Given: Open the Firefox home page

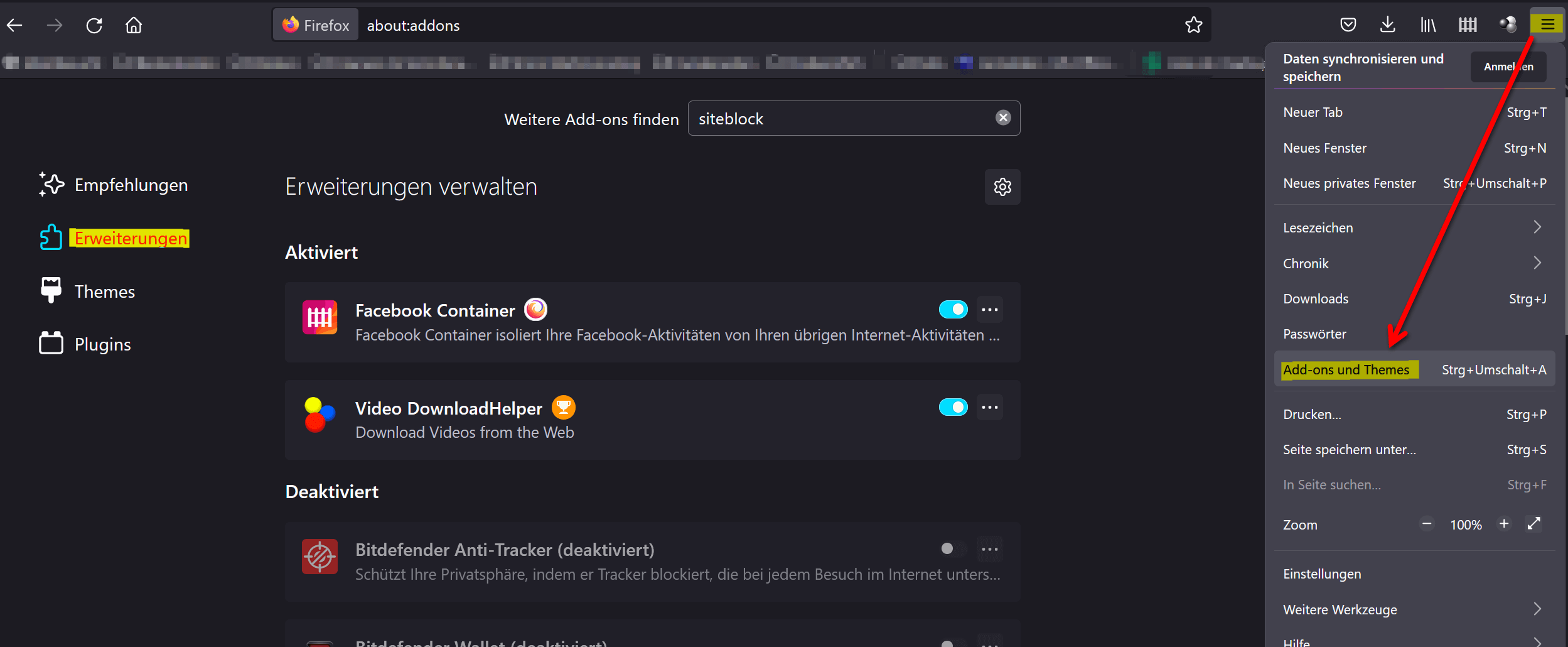Looking at the screenshot, I should (x=134, y=25).
